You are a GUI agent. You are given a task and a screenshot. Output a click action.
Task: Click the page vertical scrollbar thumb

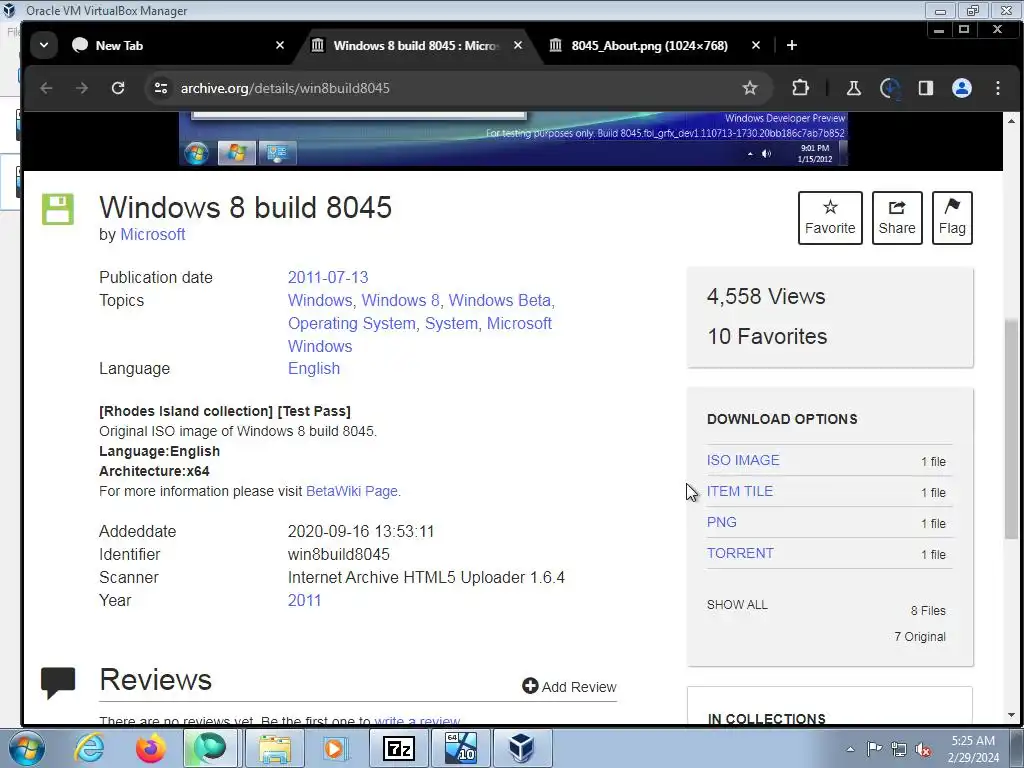coord(1012,428)
